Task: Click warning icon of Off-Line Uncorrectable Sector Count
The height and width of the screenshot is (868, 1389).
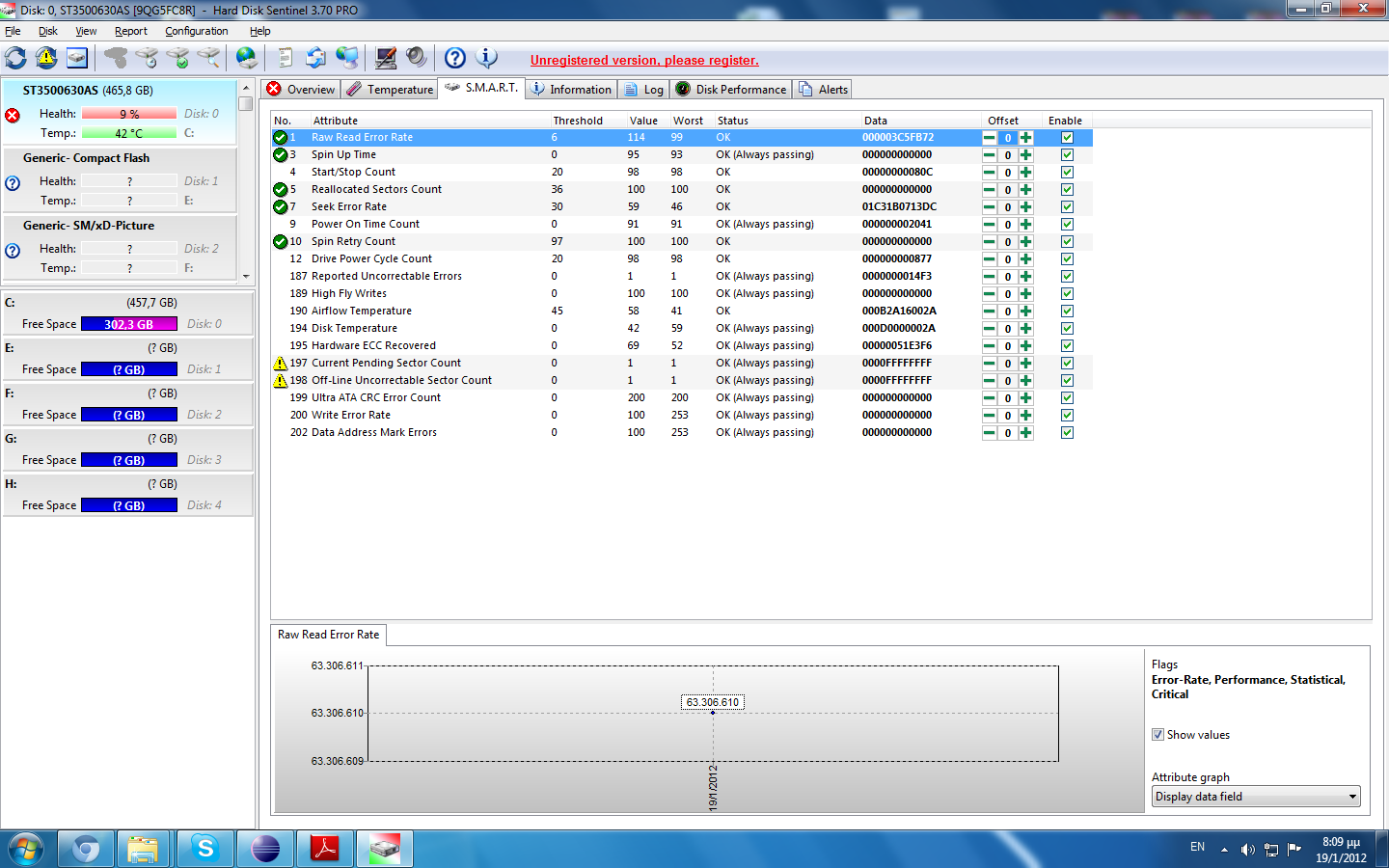Action: click(281, 380)
